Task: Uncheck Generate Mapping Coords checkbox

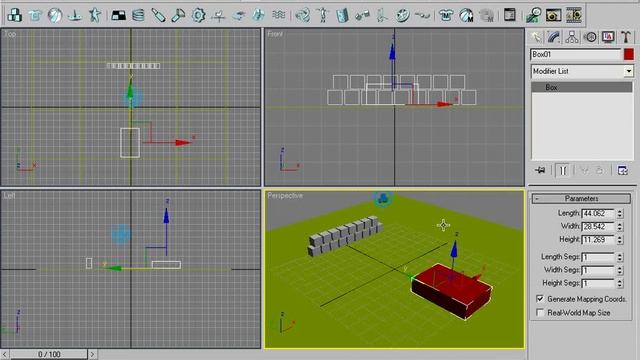Action: (540, 299)
